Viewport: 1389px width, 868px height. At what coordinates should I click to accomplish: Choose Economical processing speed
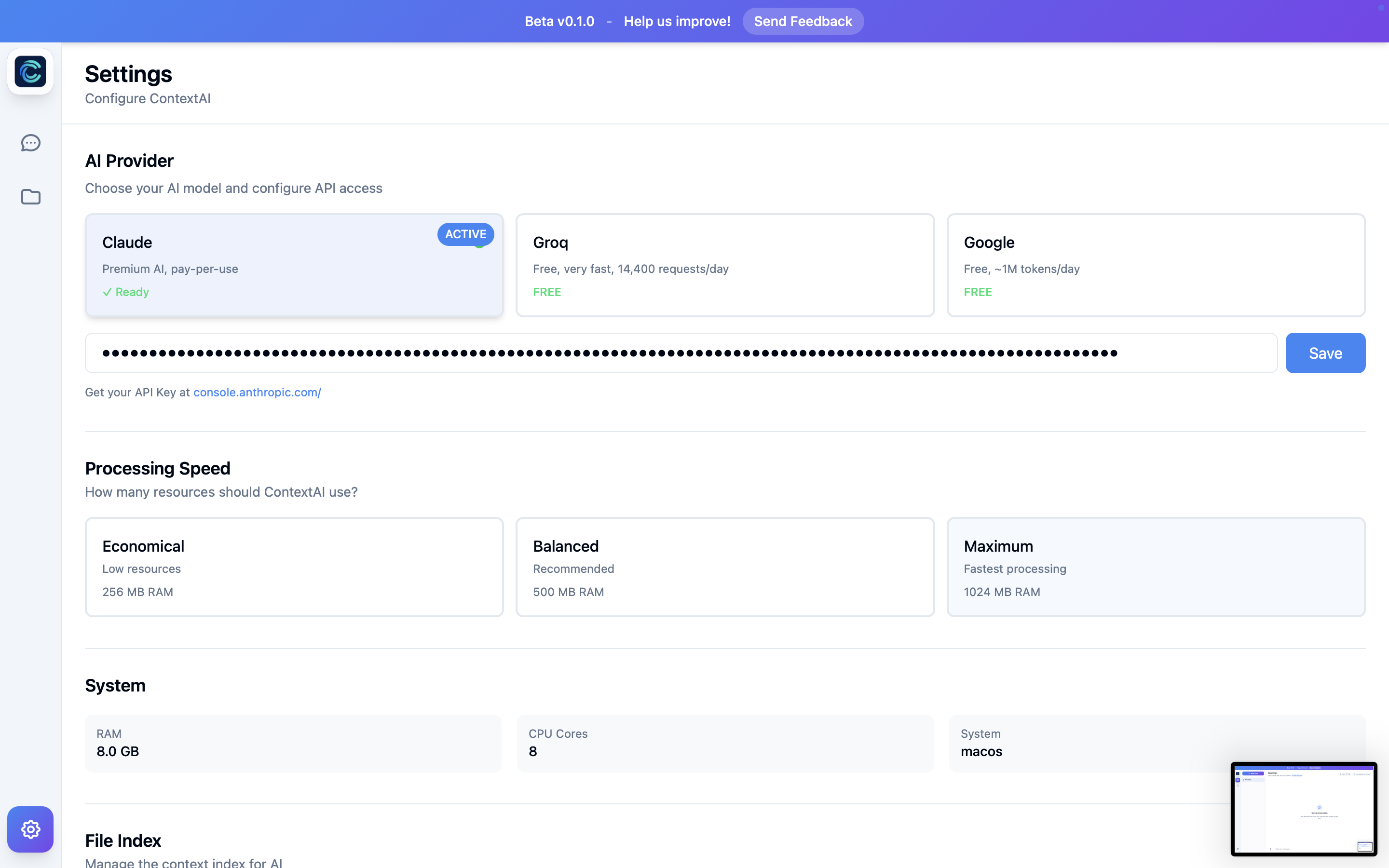coord(294,567)
